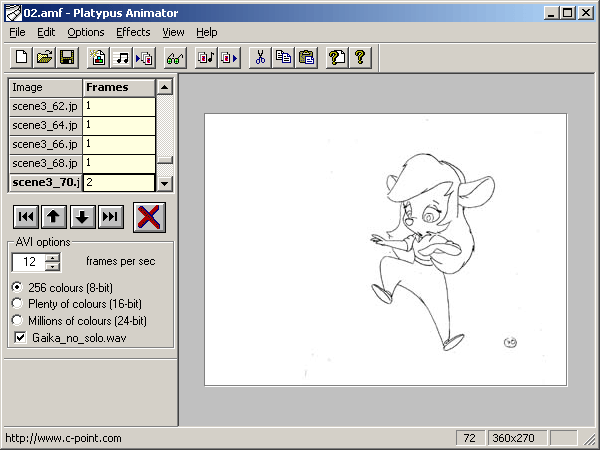Increase frames per sec with up spinner

coord(52,257)
